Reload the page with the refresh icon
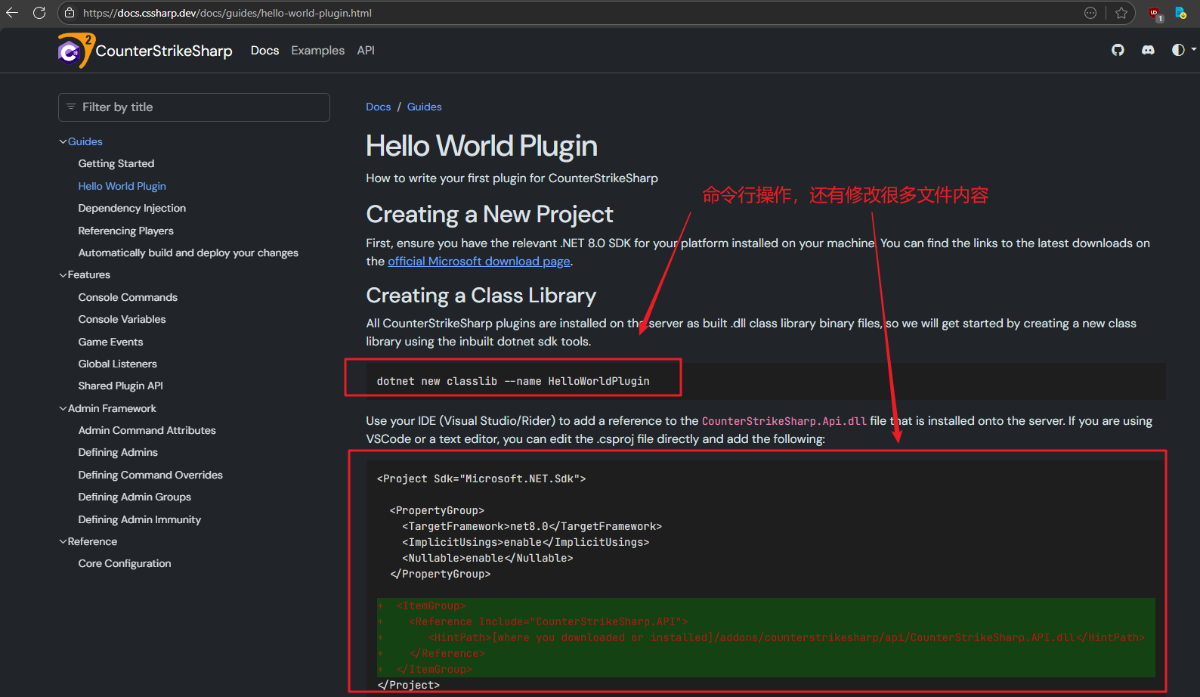1200x697 pixels. 39,13
